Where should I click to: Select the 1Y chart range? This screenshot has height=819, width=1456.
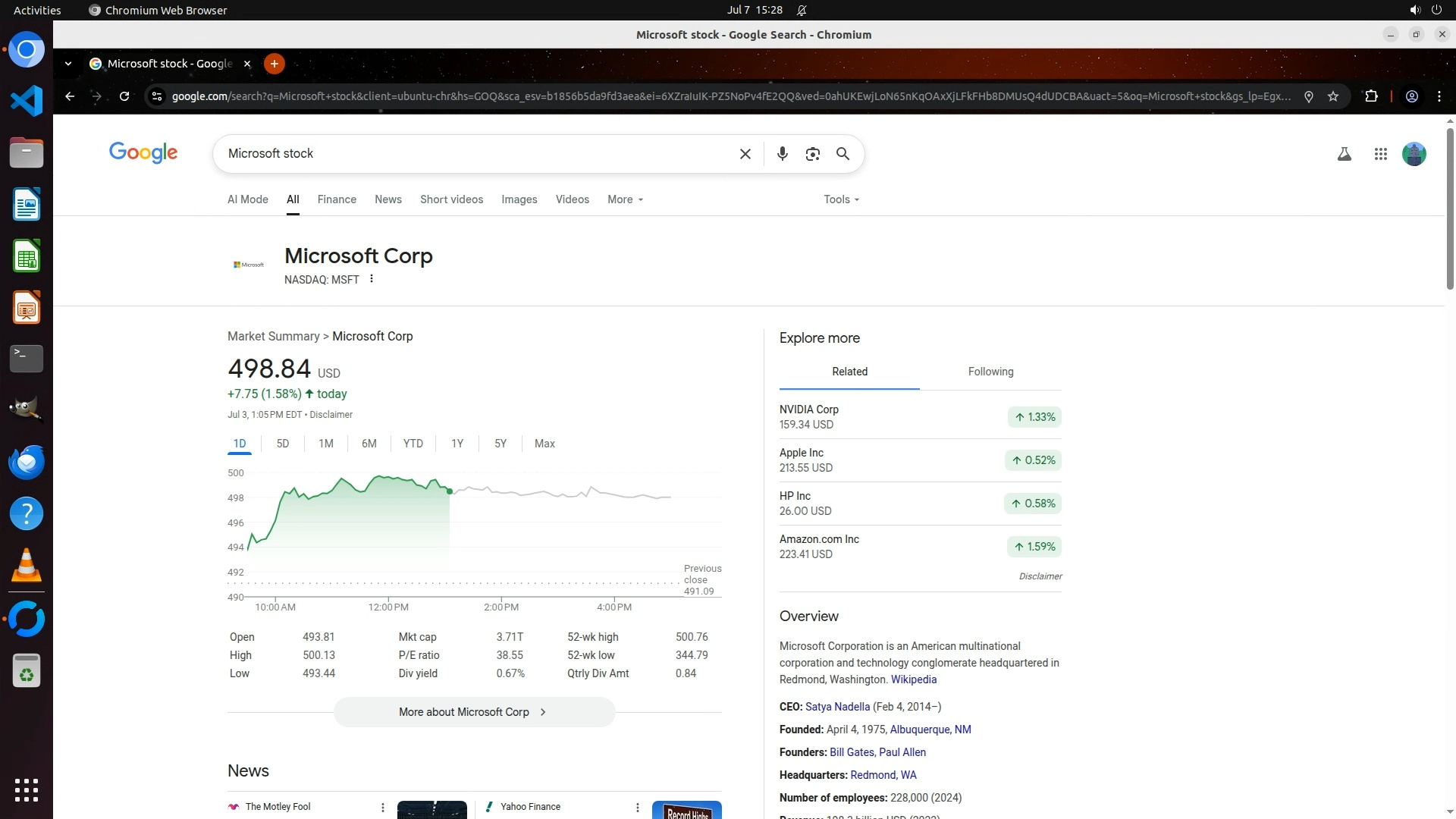tap(457, 444)
